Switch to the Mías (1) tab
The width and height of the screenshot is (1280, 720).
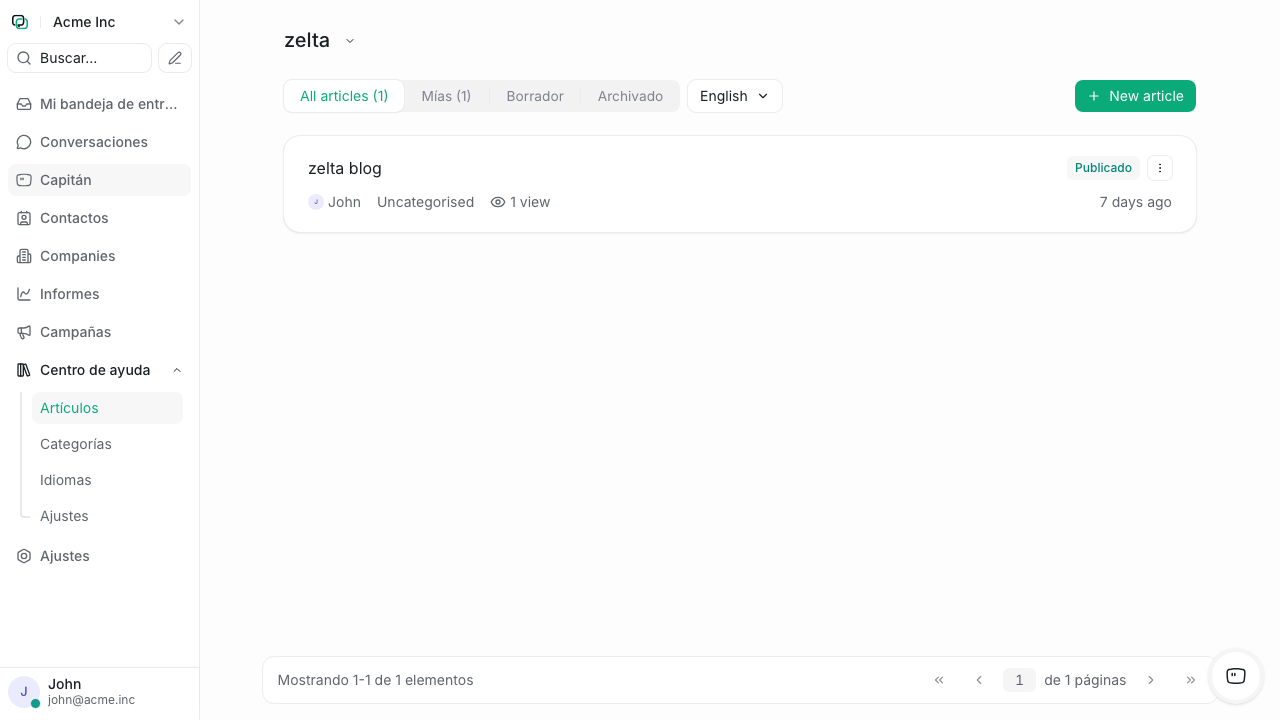click(446, 96)
